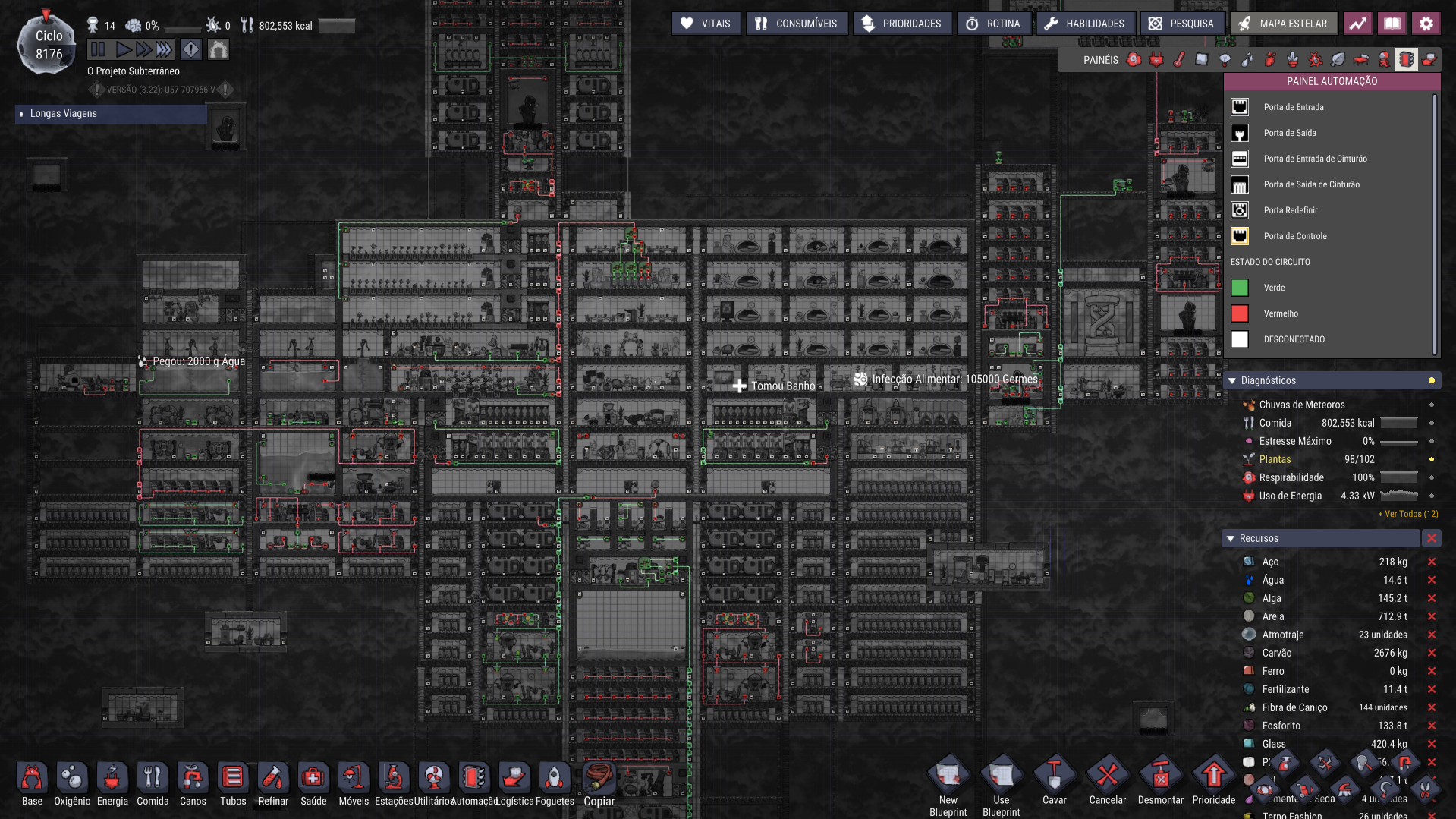The width and height of the screenshot is (1456, 819).
Task: Select the Disinfect spray bottle tool
Action: tap(1285, 762)
